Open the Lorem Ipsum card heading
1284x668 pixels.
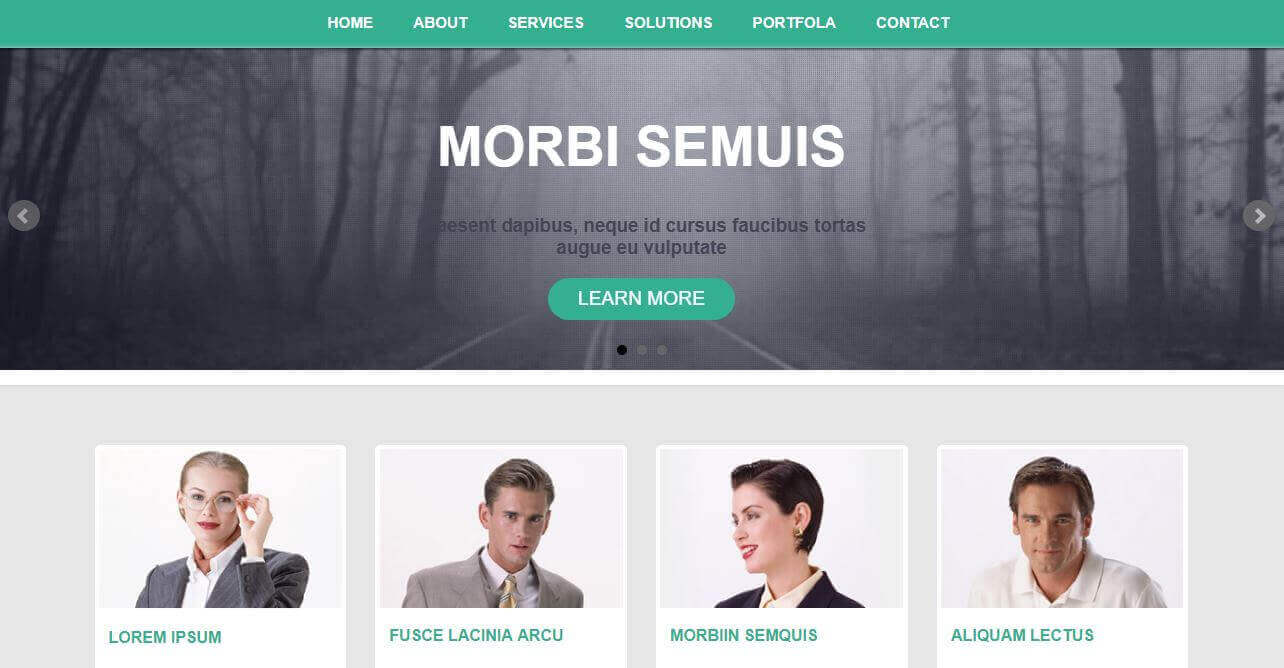[165, 637]
